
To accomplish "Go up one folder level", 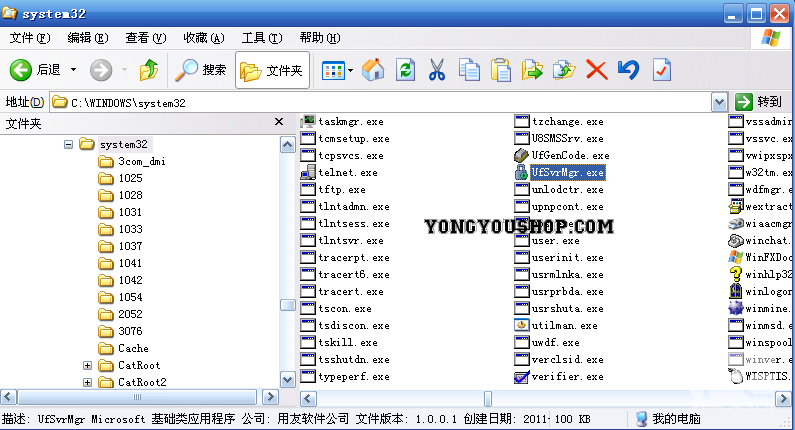I will click(x=149, y=69).
